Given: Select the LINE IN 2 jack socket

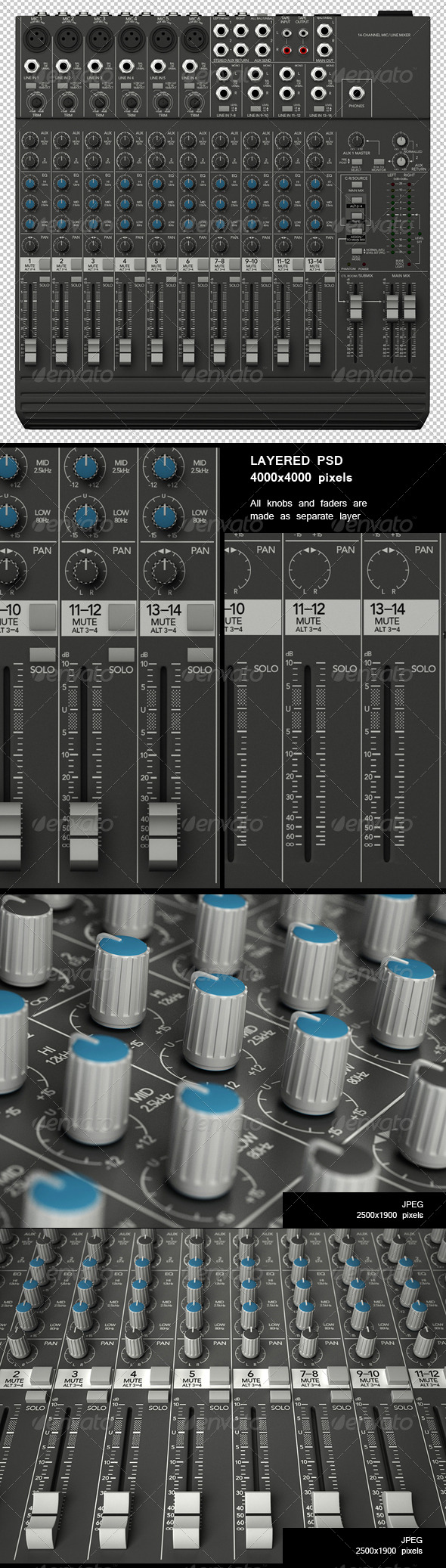Looking at the screenshot, I should point(63,67).
